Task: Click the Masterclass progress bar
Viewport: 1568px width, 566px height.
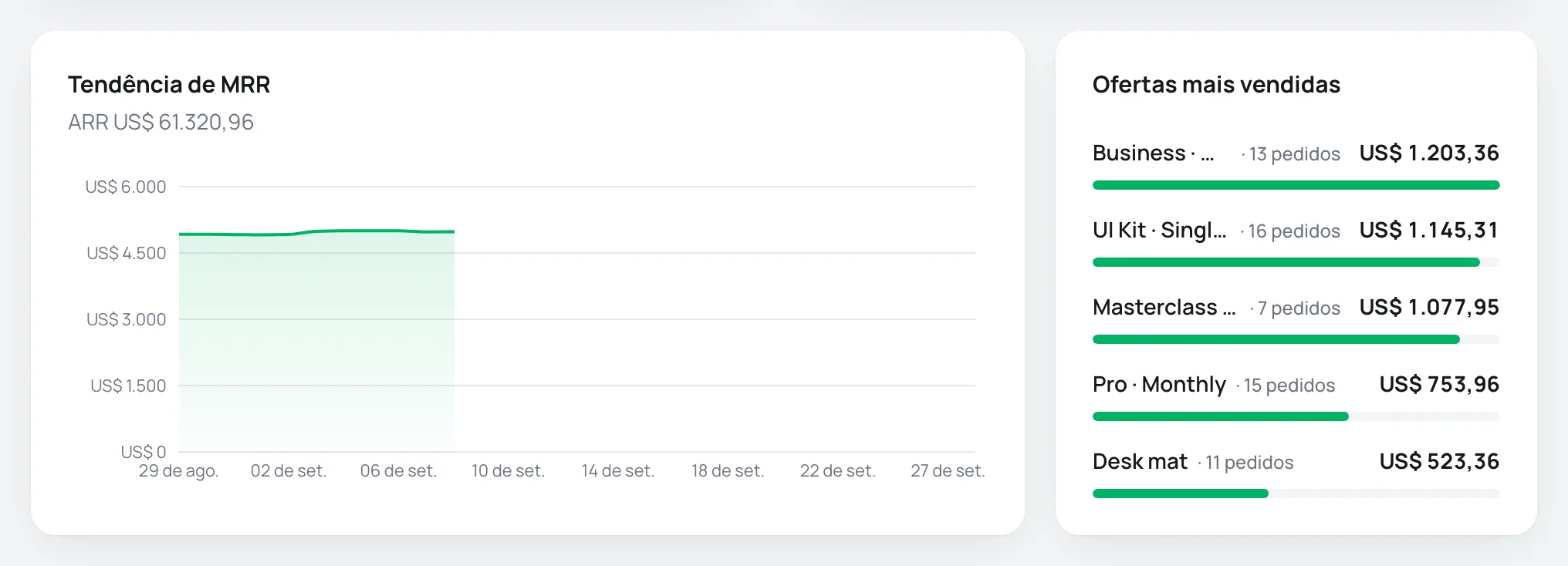Action: pos(1296,339)
